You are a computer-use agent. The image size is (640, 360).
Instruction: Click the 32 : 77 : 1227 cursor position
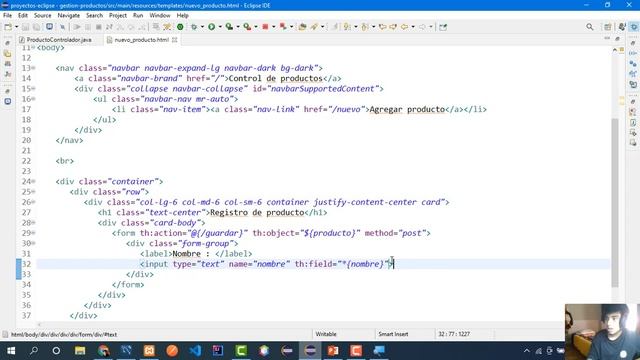[x=454, y=334]
